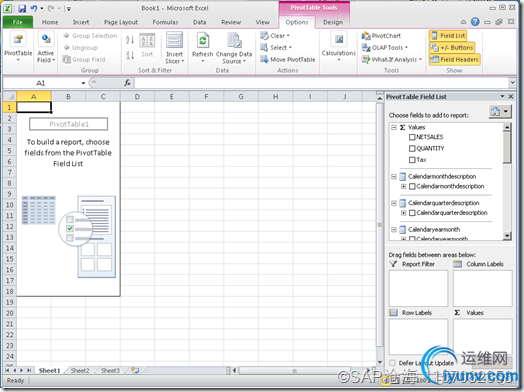Expand the formula bar arrow
This screenshot has height=392, width=524.
(512, 82)
